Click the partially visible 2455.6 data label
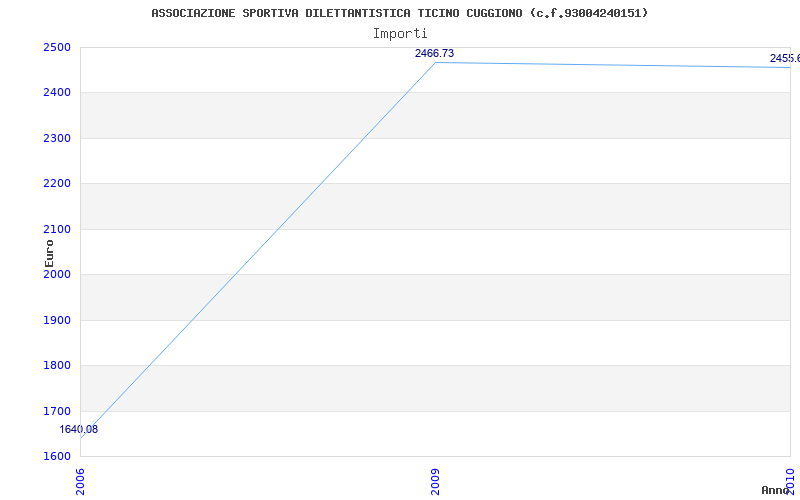The height and width of the screenshot is (500, 800). click(x=785, y=58)
